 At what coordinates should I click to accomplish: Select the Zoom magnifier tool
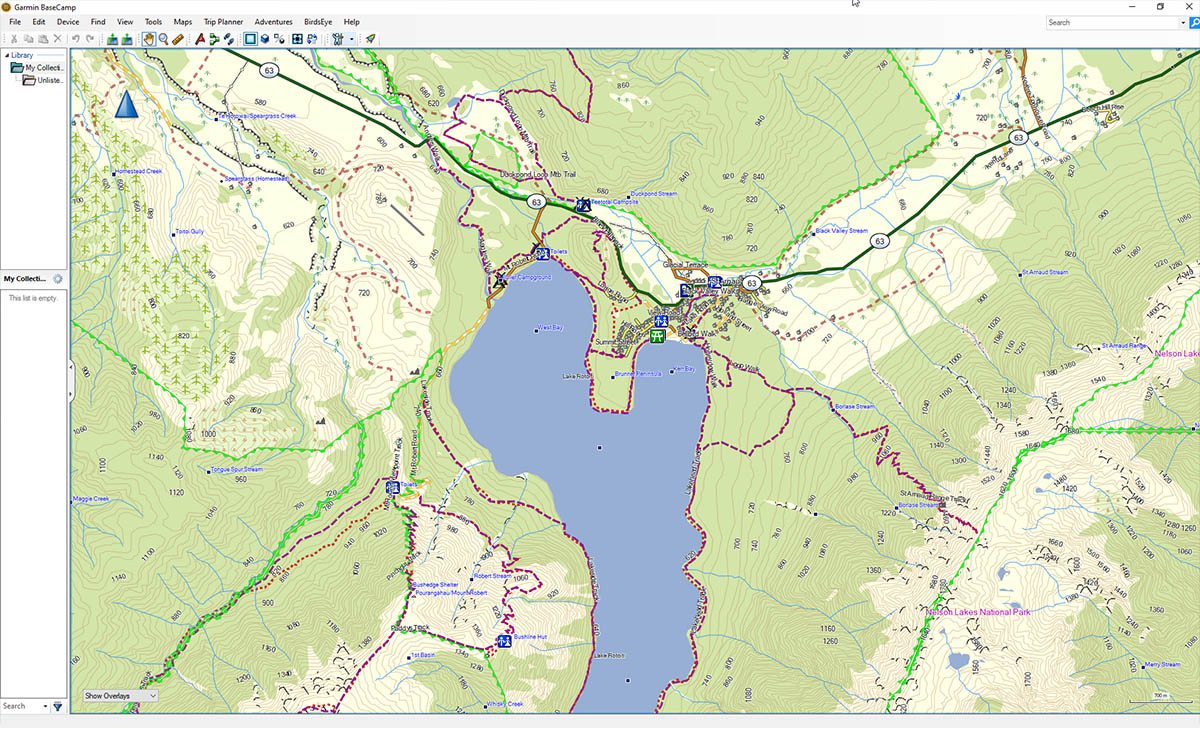pyautogui.click(x=163, y=39)
